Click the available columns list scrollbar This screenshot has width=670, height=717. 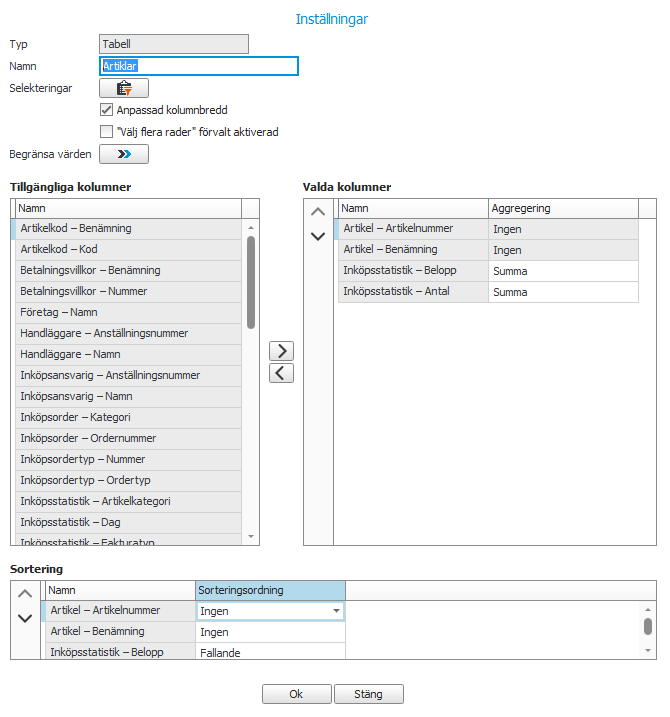pos(251,300)
